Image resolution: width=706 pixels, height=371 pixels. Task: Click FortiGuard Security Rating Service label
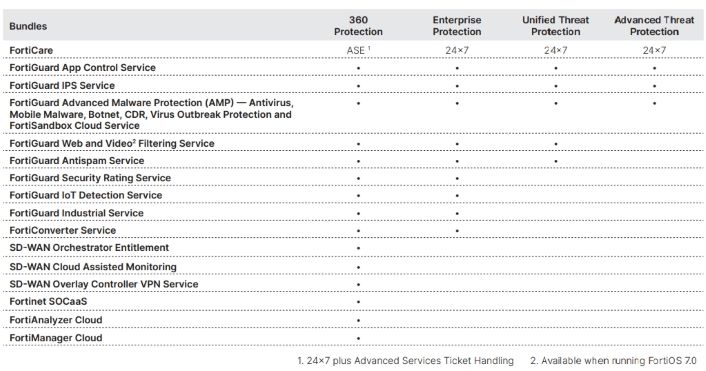pos(90,178)
